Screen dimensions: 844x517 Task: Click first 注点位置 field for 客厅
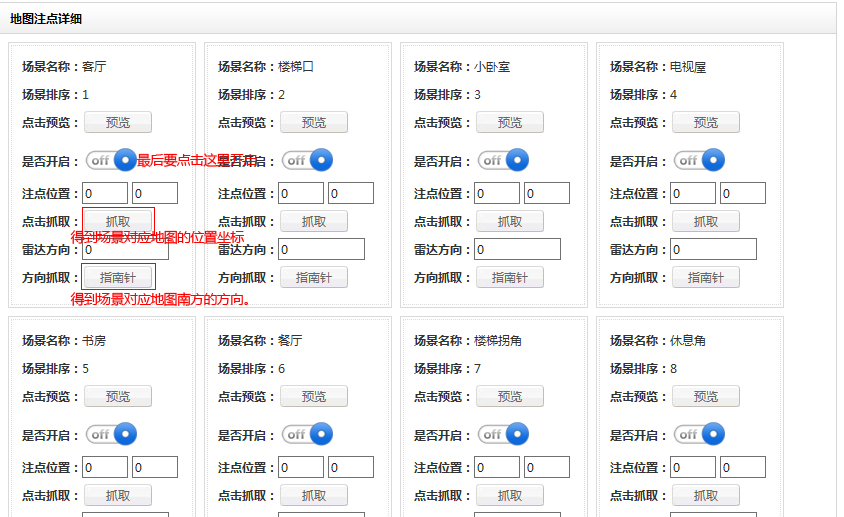(105, 193)
